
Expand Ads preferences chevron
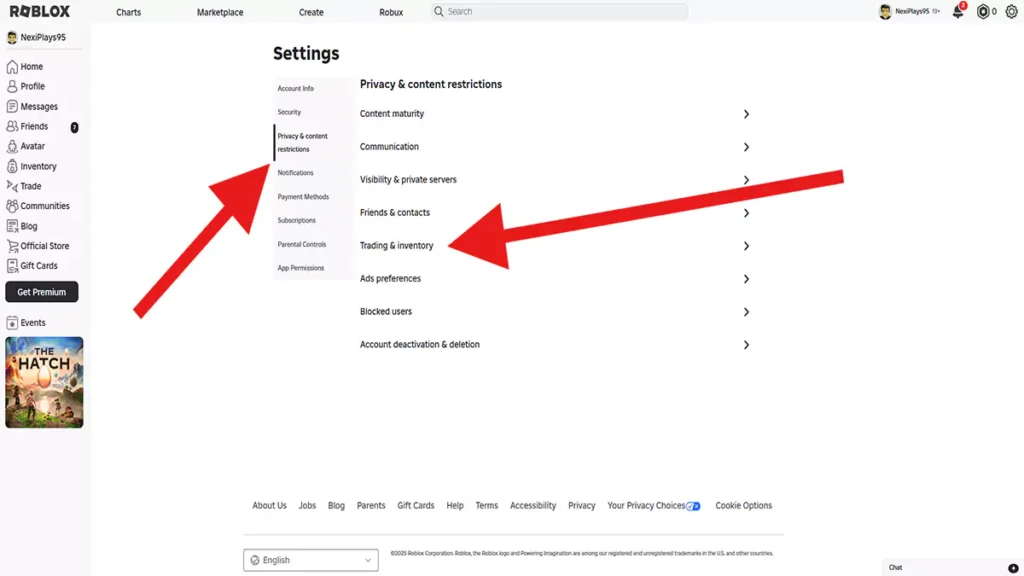tap(746, 279)
